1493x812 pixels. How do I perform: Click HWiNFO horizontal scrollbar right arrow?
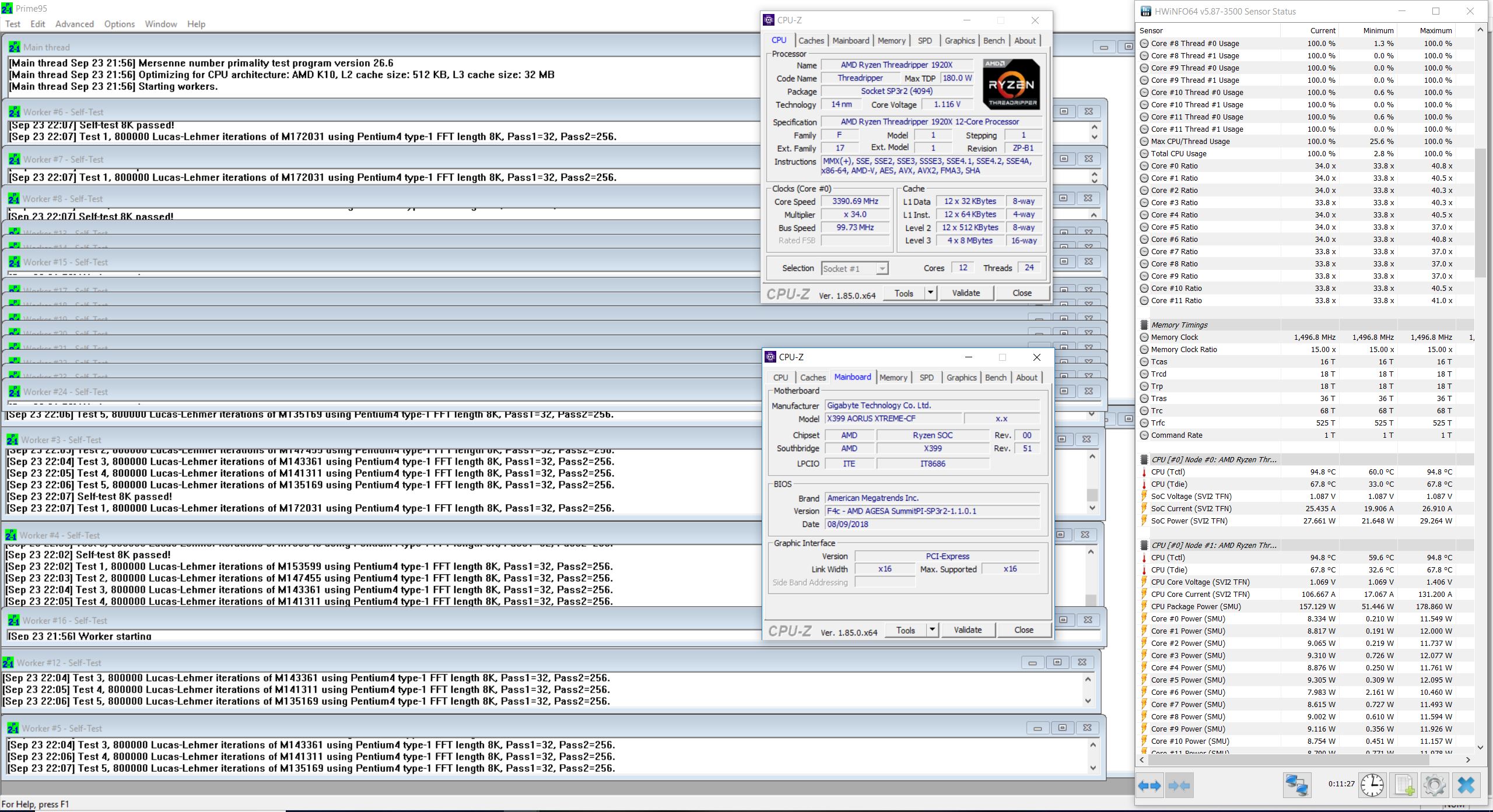[1468, 760]
